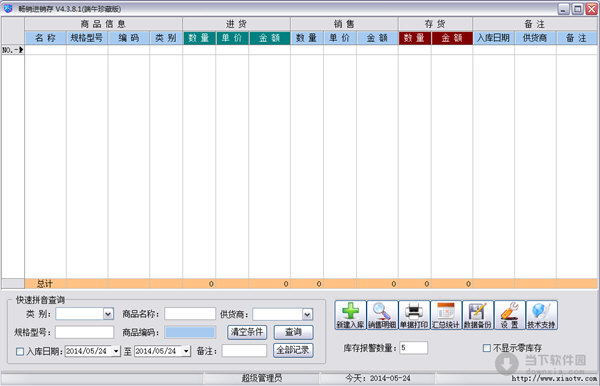Click the 进货 group header
This screenshot has height=386, width=600.
(x=236, y=24)
